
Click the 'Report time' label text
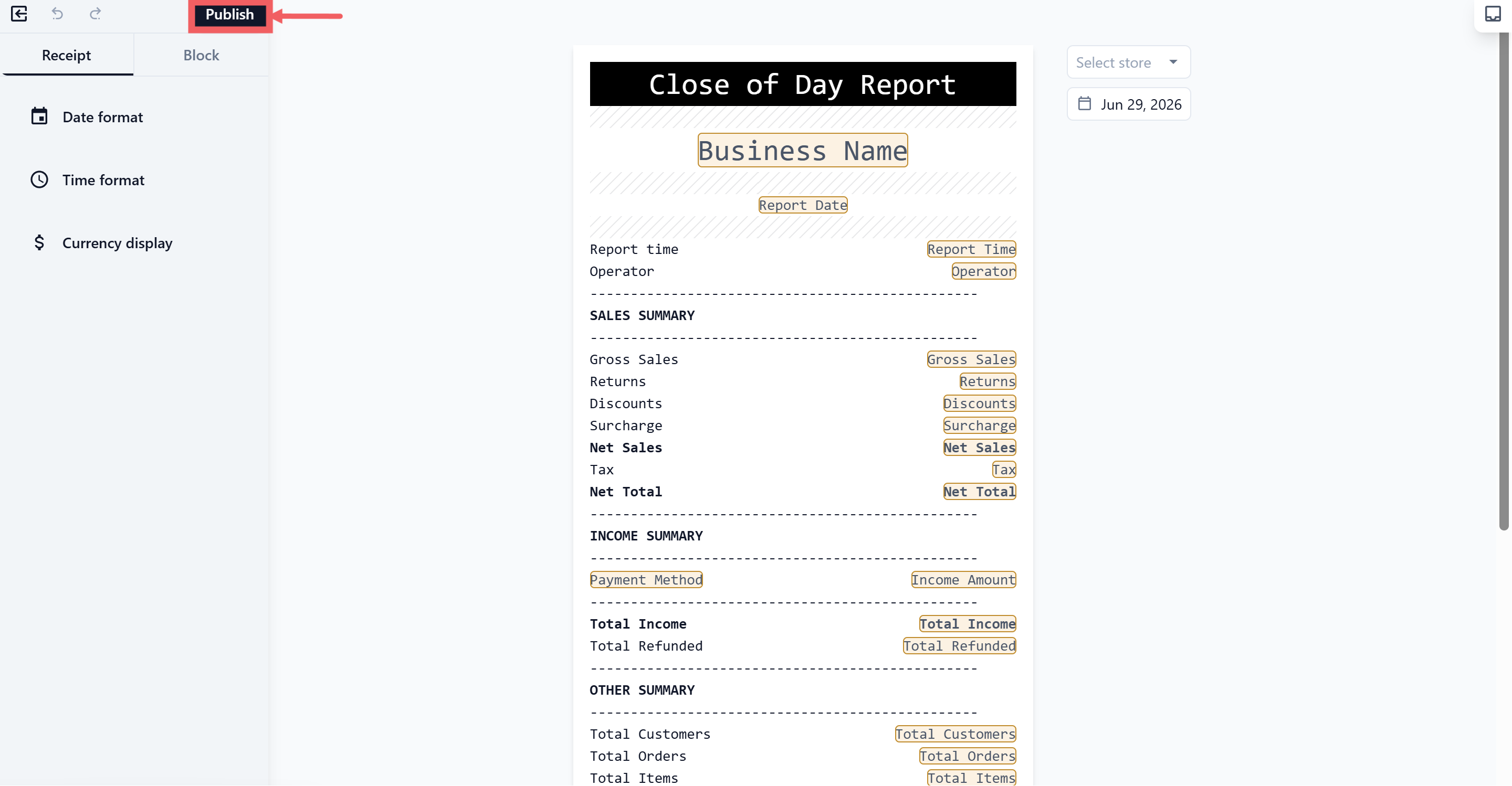pyautogui.click(x=634, y=249)
